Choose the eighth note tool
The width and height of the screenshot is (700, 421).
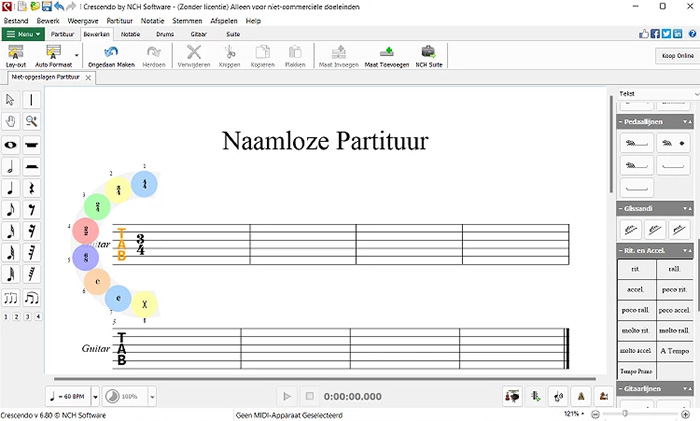click(x=10, y=209)
